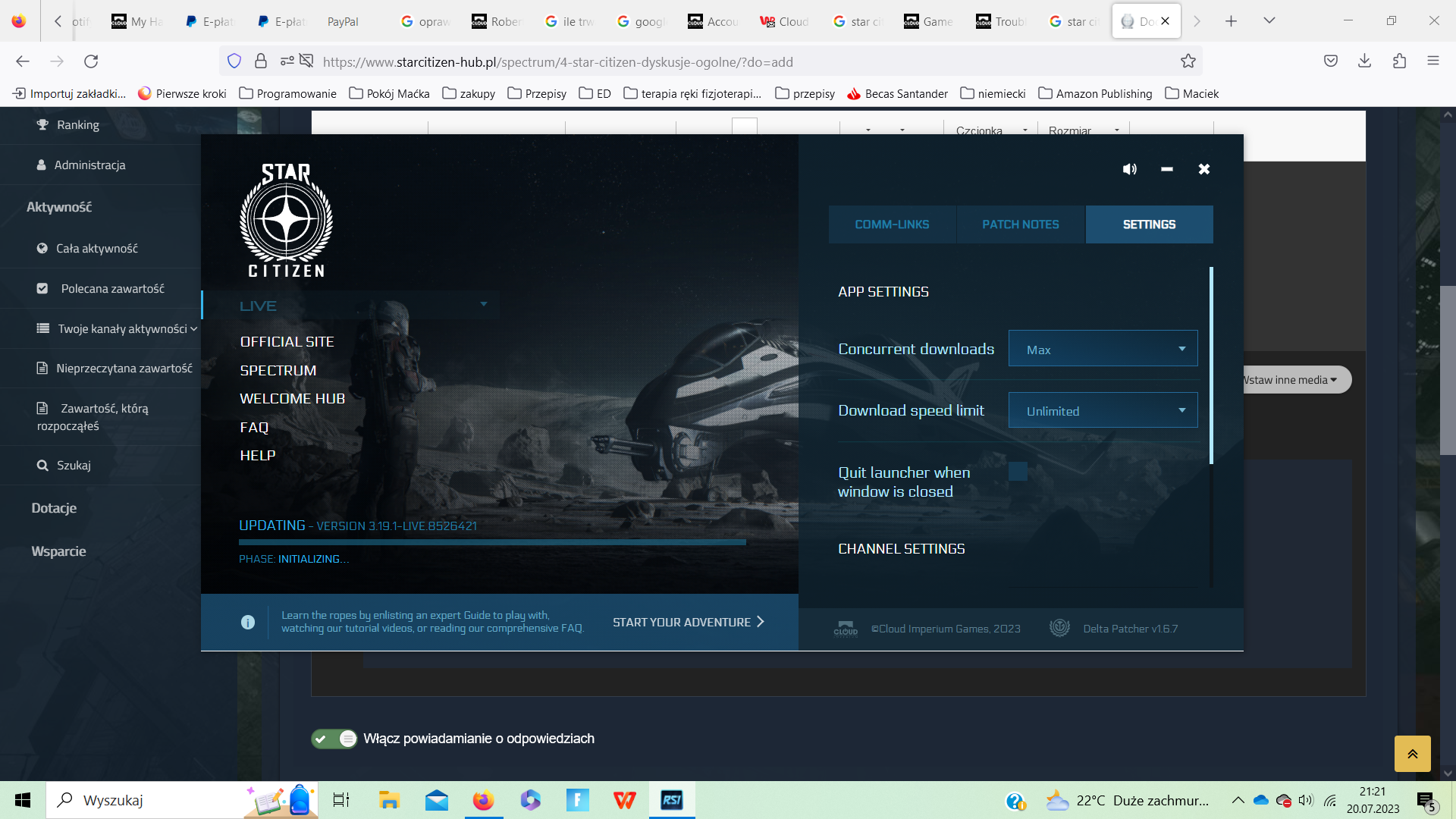
Task: Open Polecana zawartość in sidebar
Action: [112, 289]
